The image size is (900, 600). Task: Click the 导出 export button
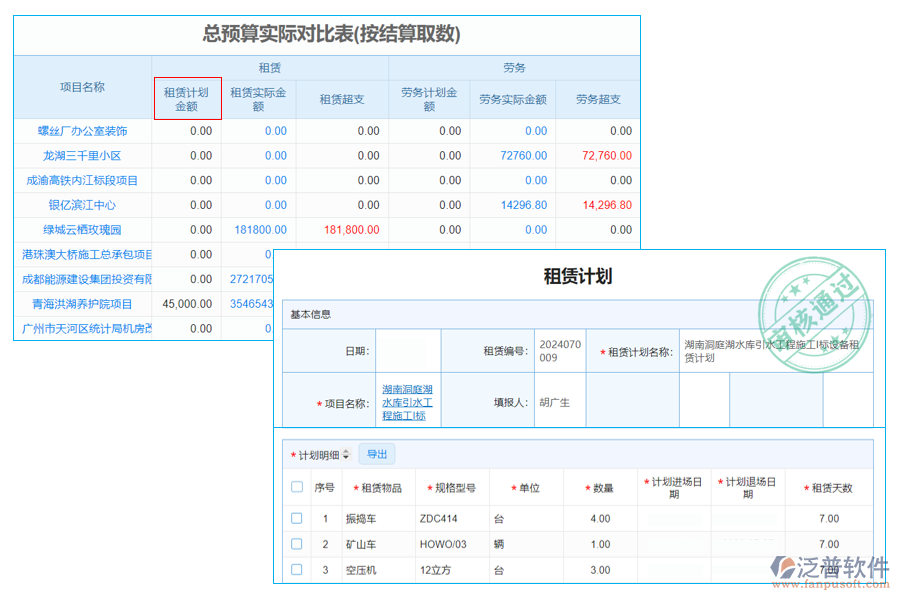377,453
